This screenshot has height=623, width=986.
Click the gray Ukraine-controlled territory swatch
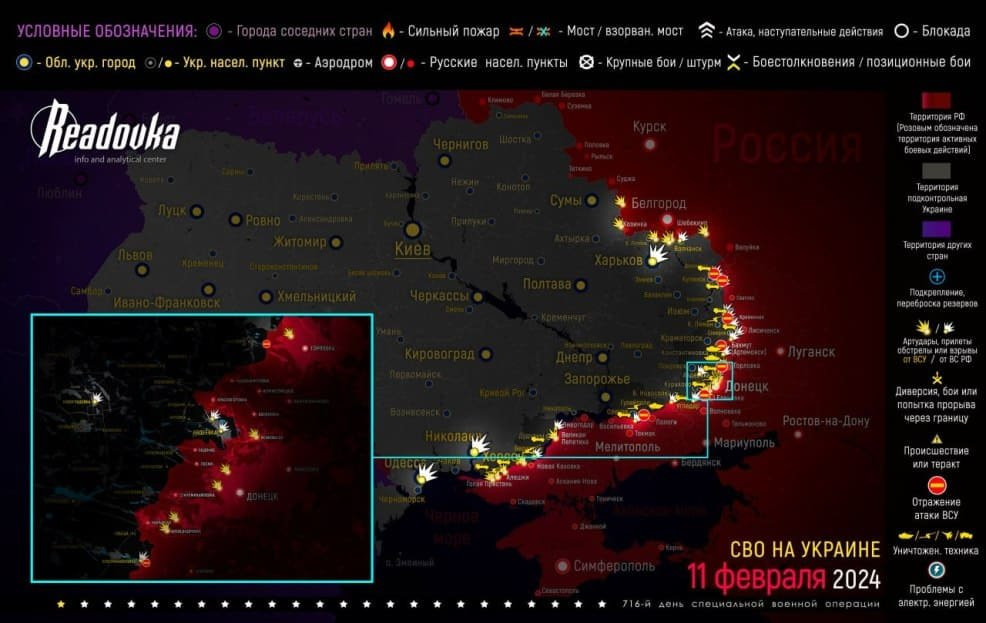coord(937,170)
